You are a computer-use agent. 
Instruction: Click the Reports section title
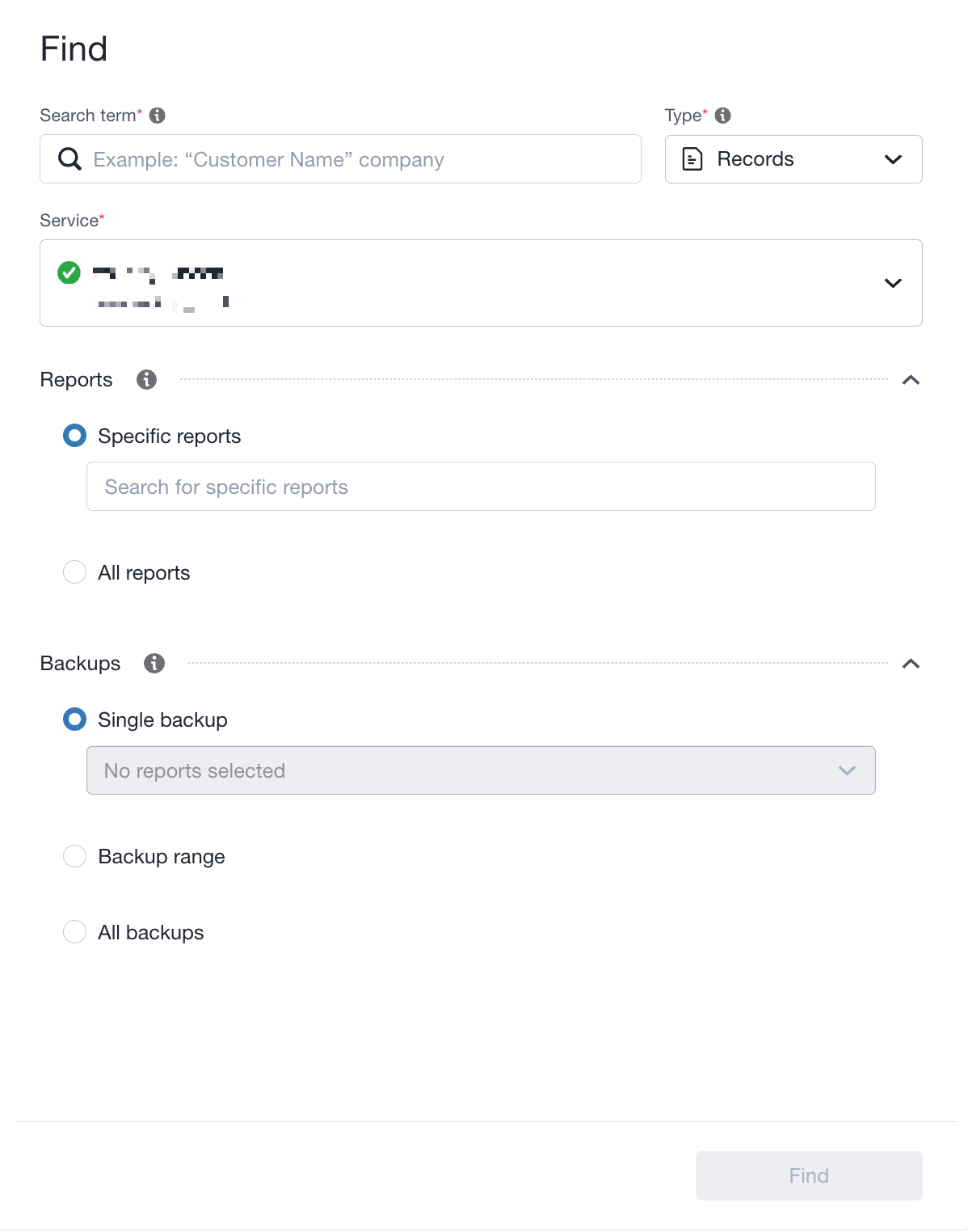pyautogui.click(x=76, y=380)
